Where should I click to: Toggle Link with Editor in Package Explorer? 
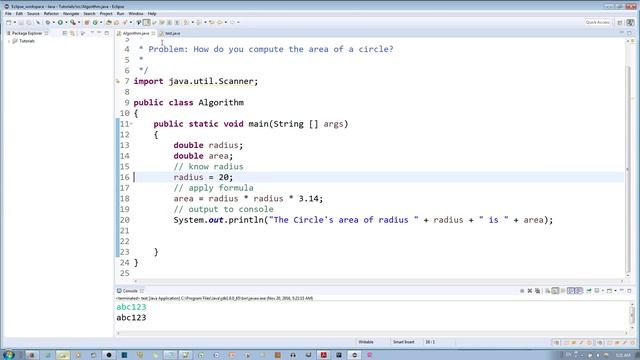pos(72,33)
